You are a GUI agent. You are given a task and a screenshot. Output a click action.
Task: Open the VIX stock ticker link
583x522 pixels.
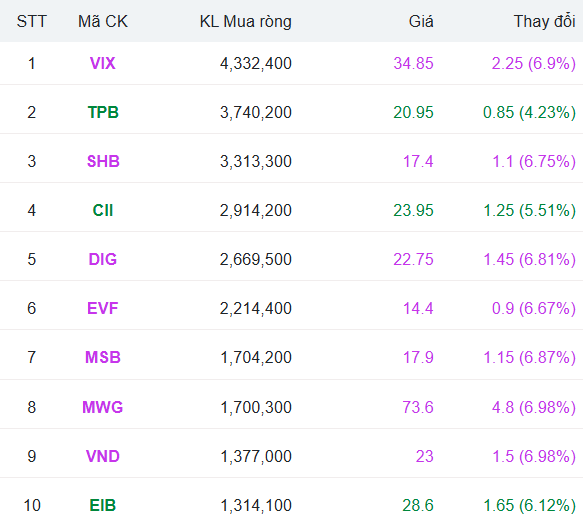click(x=103, y=63)
